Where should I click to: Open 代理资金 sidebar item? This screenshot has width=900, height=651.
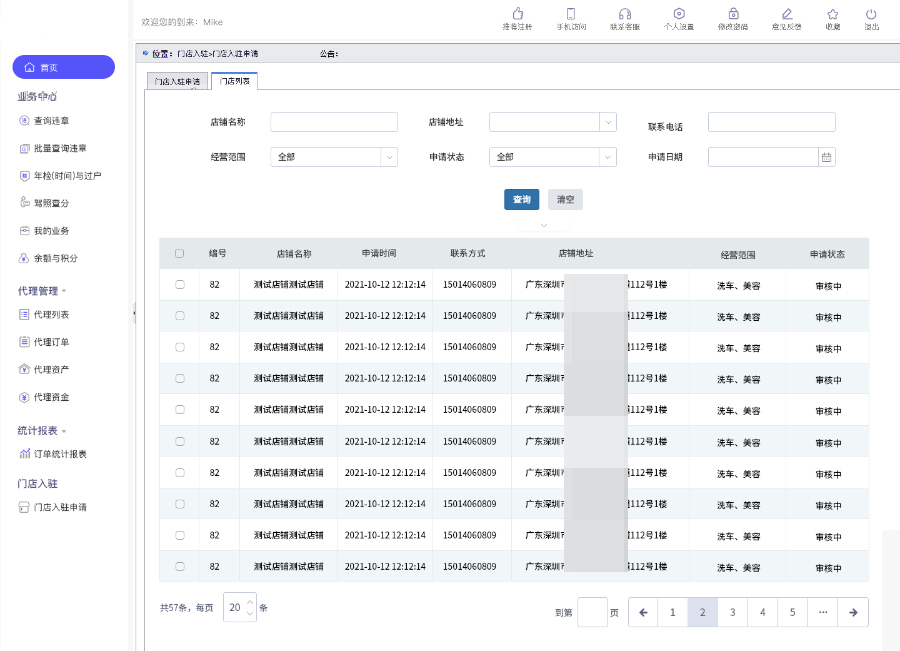44,397
